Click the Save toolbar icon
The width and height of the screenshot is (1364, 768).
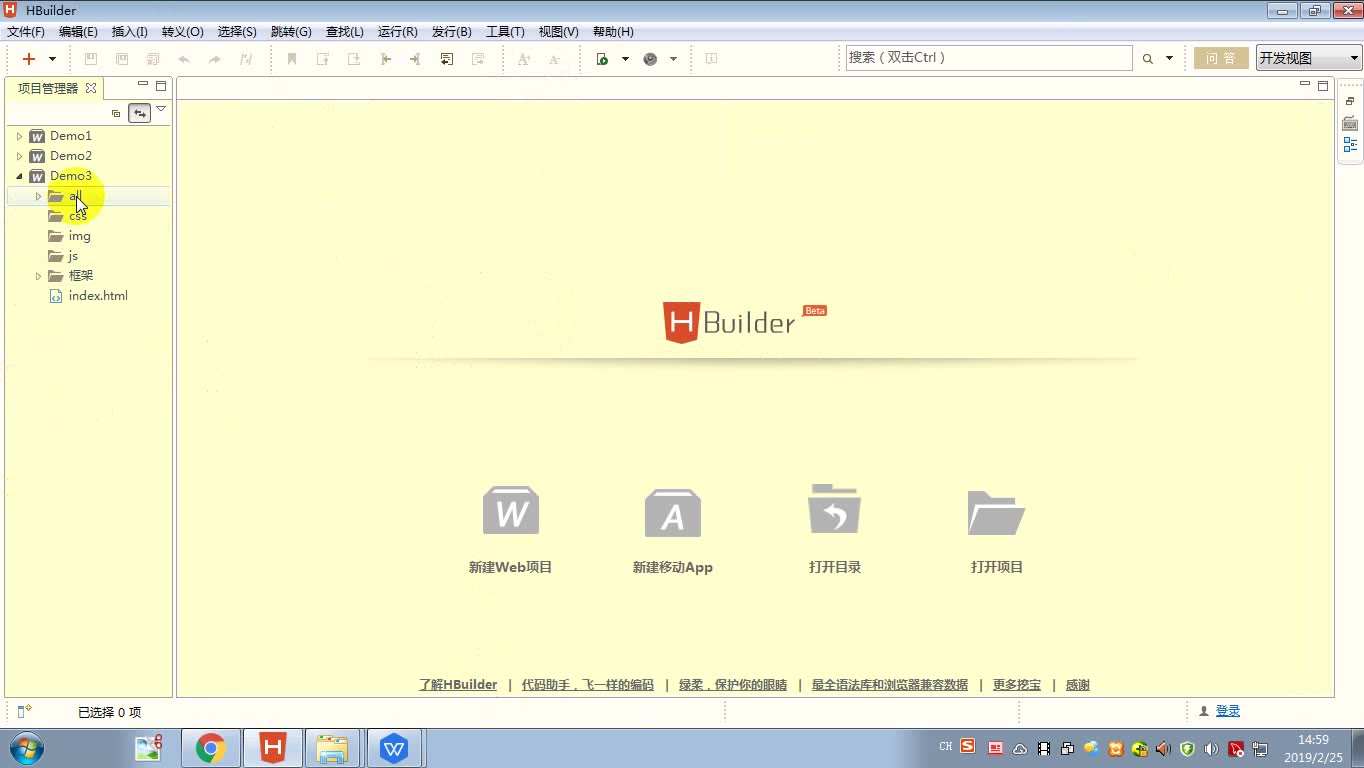[x=91, y=59]
